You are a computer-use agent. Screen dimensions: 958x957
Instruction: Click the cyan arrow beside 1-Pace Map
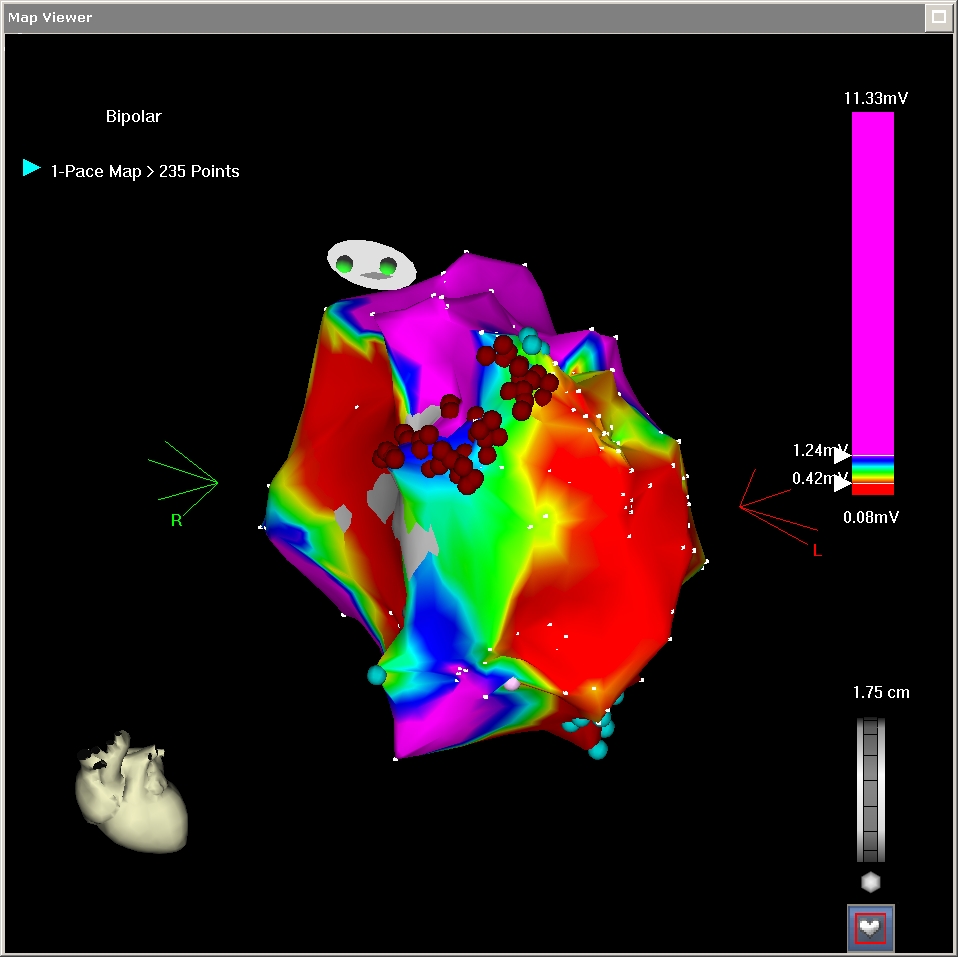tap(32, 168)
